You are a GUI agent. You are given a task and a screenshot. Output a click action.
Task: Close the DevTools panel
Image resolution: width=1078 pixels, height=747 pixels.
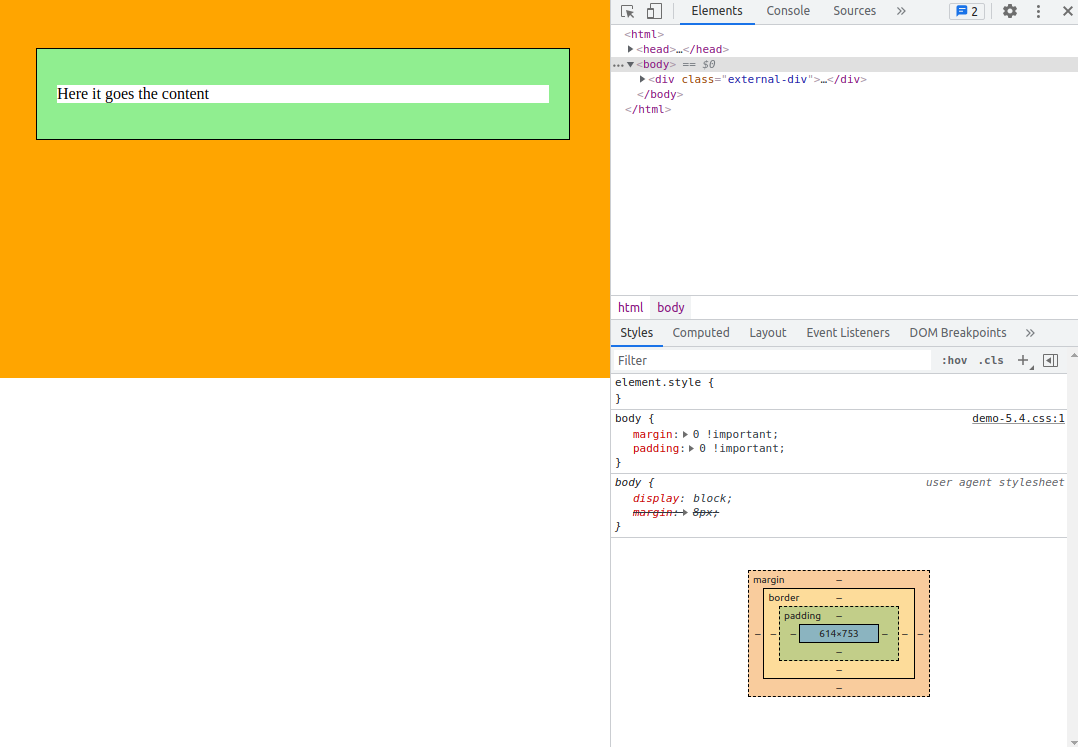click(x=1068, y=11)
